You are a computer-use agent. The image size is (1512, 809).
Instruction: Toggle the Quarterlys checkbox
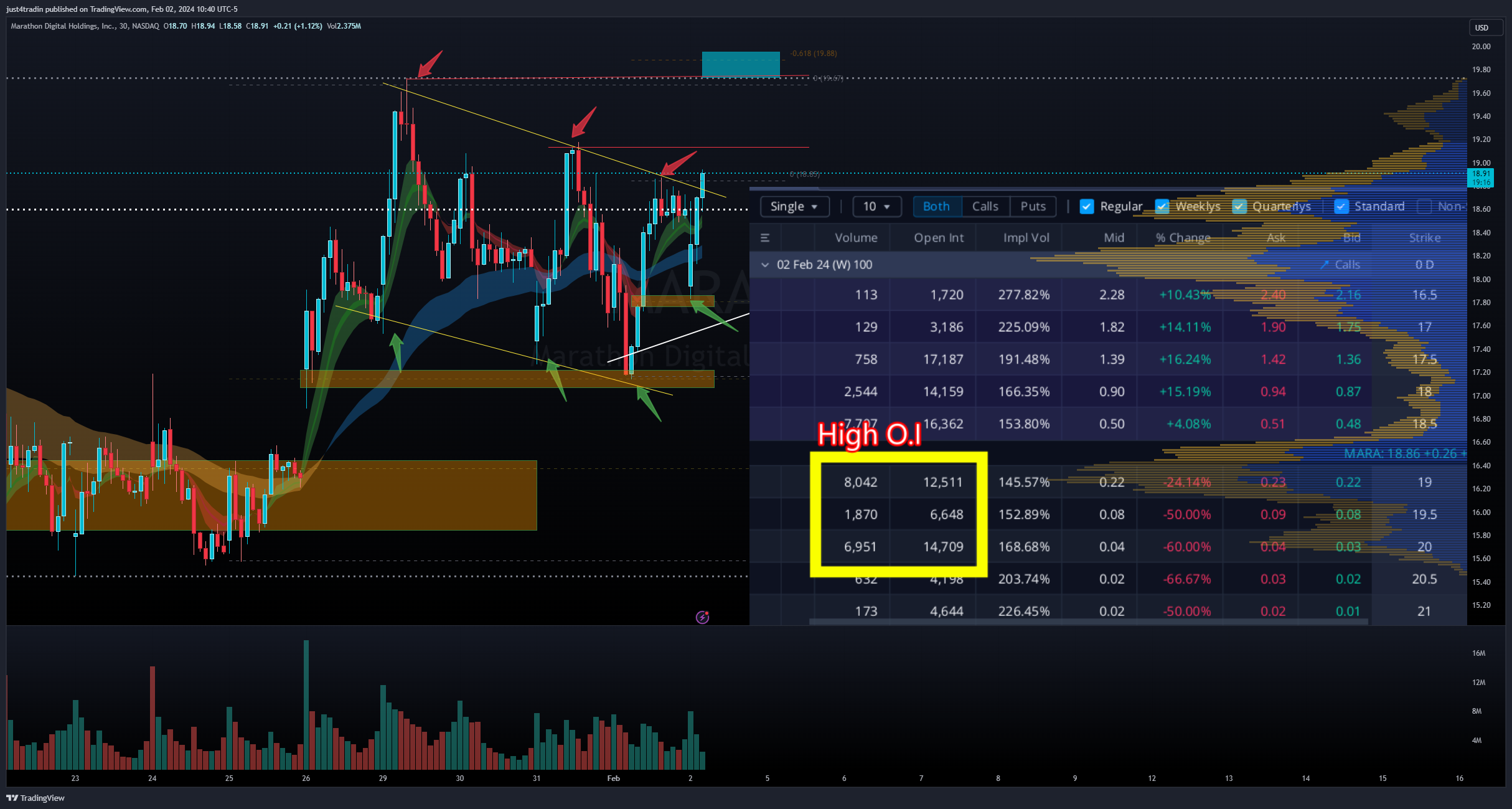1239,206
